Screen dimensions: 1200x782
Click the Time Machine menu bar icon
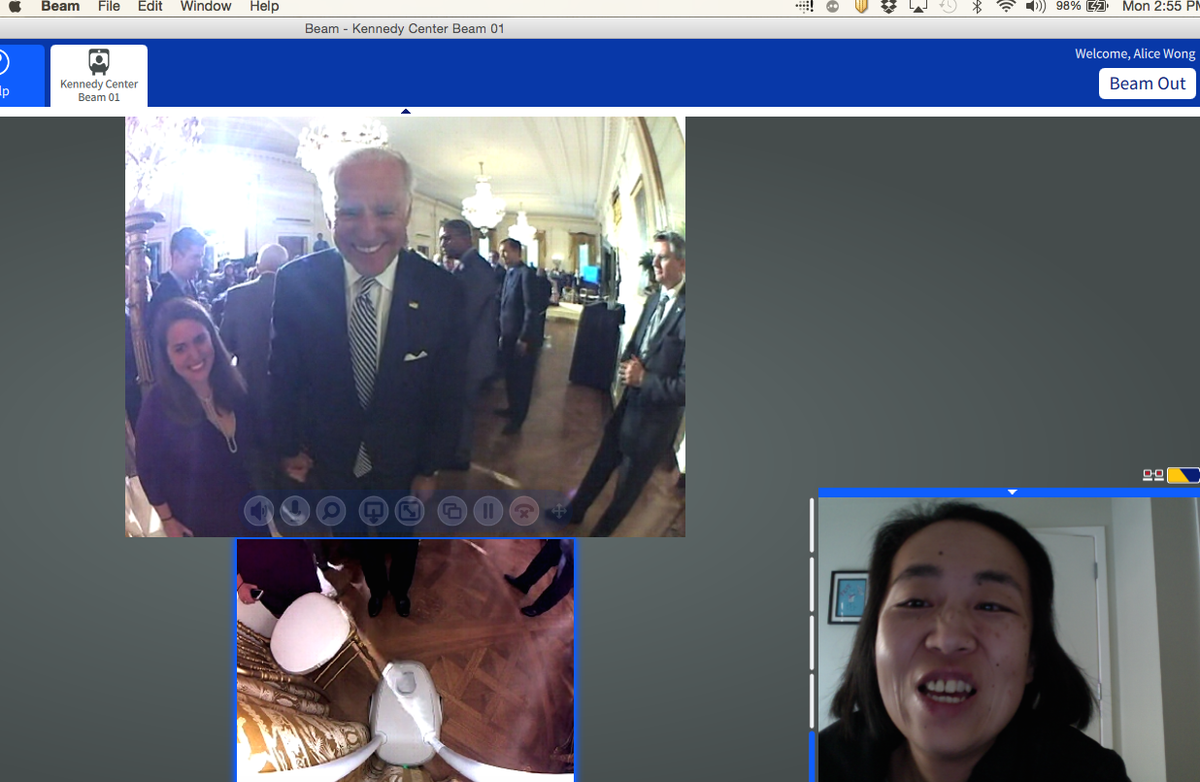[x=949, y=6]
